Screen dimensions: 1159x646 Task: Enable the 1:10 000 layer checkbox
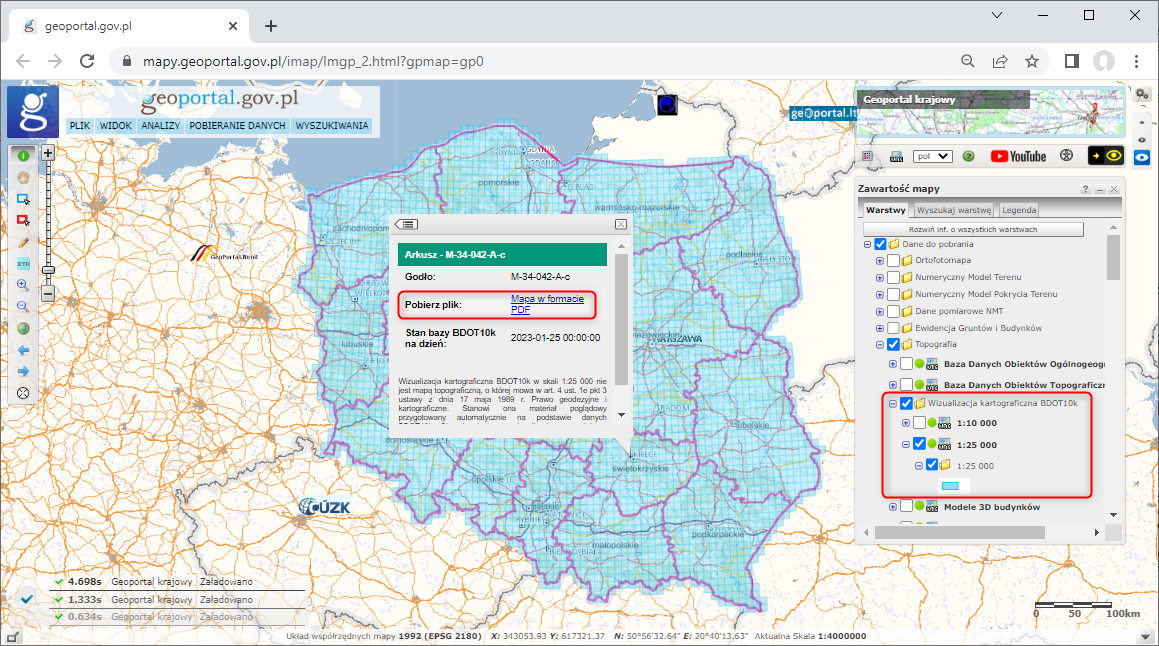[919, 422]
